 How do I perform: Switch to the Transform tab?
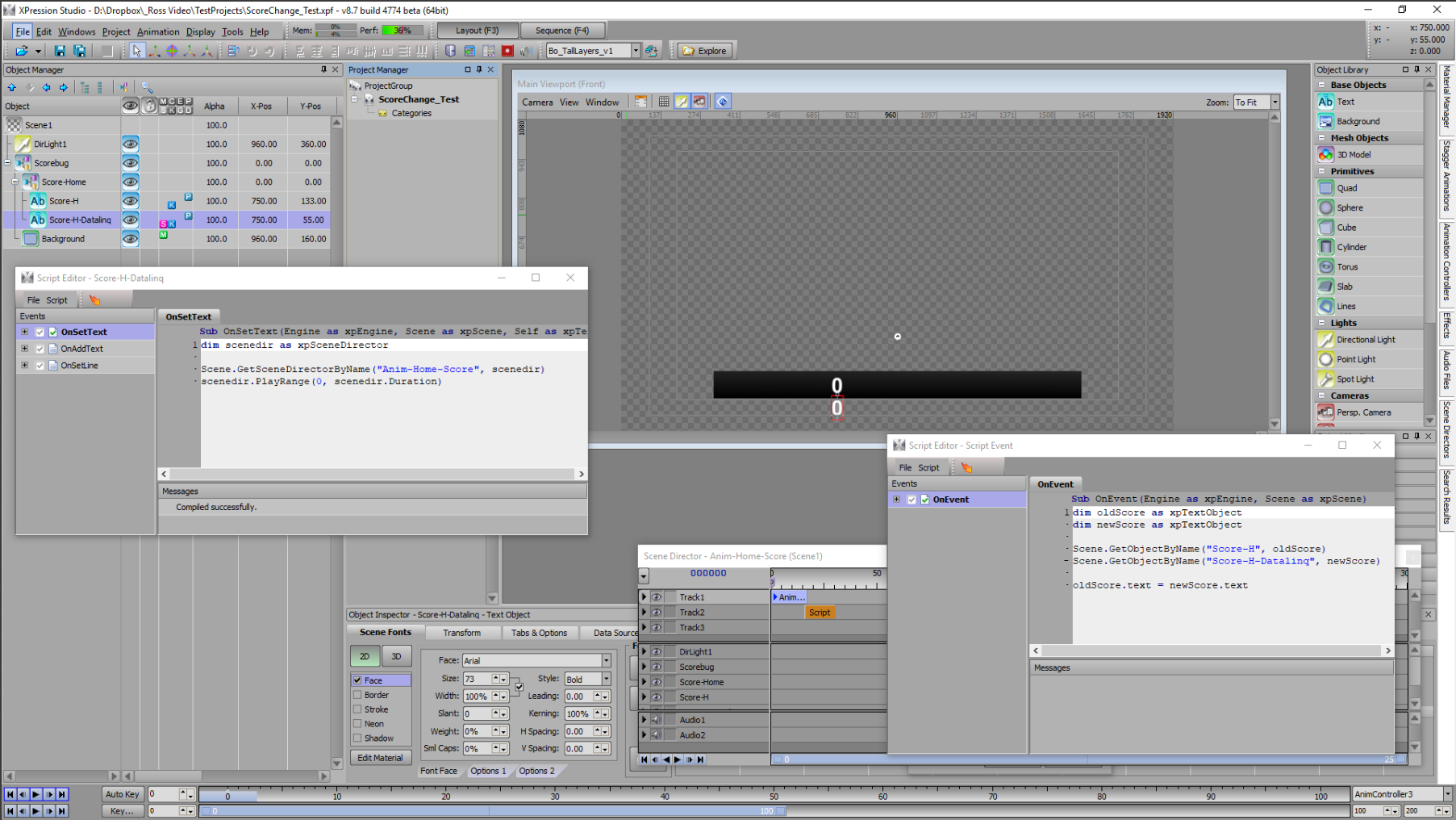tap(461, 633)
